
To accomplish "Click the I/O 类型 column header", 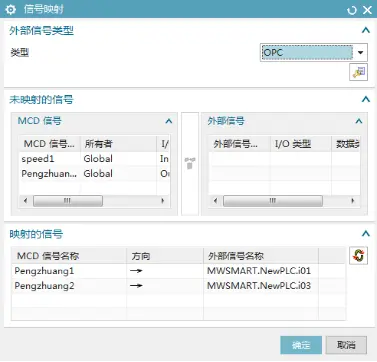I will point(301,144).
